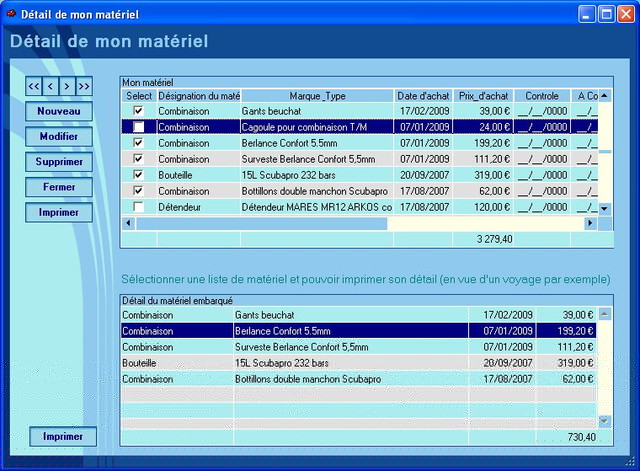Click Controle cell of Gants beuchat row
640x471 pixels.
click(x=542, y=111)
